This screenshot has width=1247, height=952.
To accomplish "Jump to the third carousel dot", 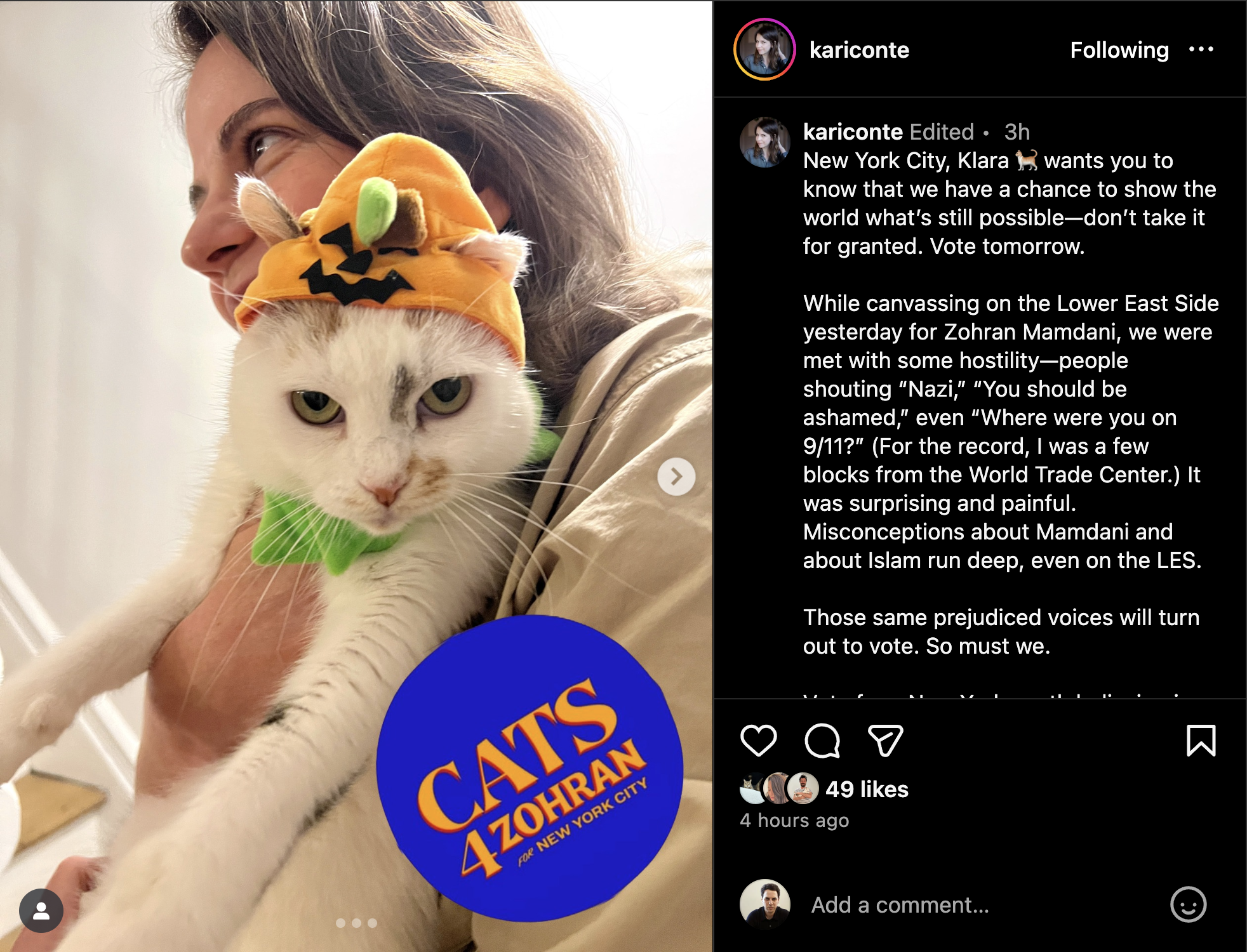I will pos(373,923).
